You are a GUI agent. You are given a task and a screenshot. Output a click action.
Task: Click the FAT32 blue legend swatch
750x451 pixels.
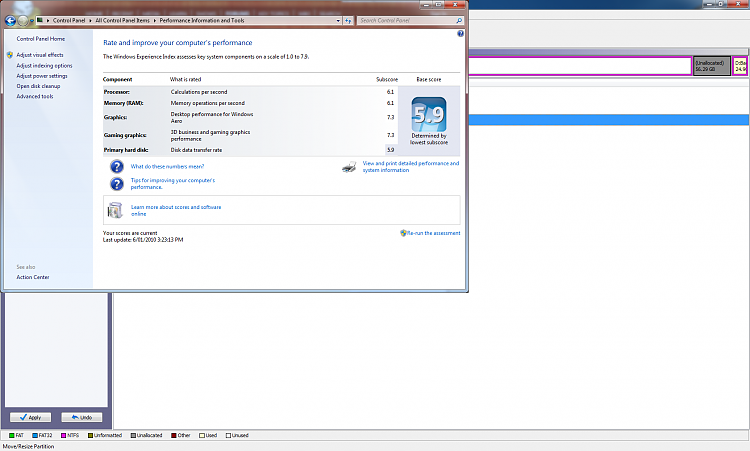[x=35, y=436]
